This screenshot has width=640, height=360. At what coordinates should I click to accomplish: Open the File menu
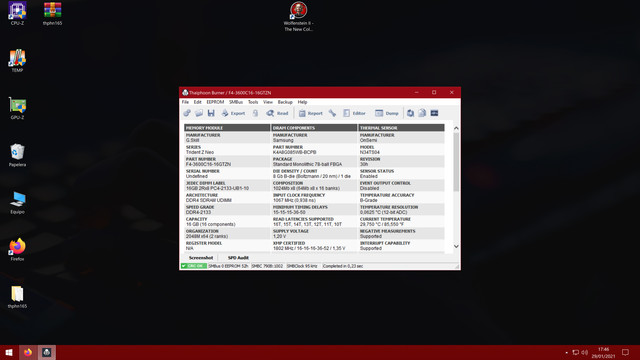click(185, 102)
